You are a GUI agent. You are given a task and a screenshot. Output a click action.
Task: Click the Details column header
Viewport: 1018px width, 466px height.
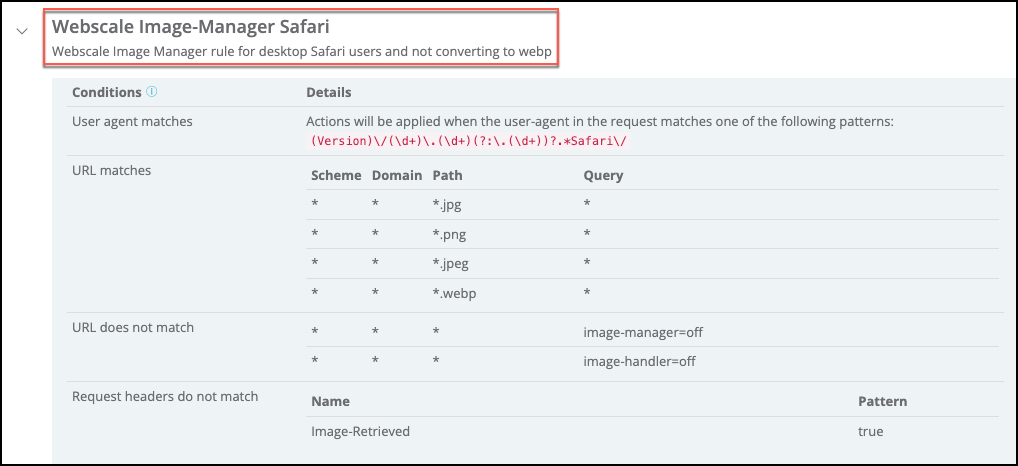pyautogui.click(x=328, y=92)
